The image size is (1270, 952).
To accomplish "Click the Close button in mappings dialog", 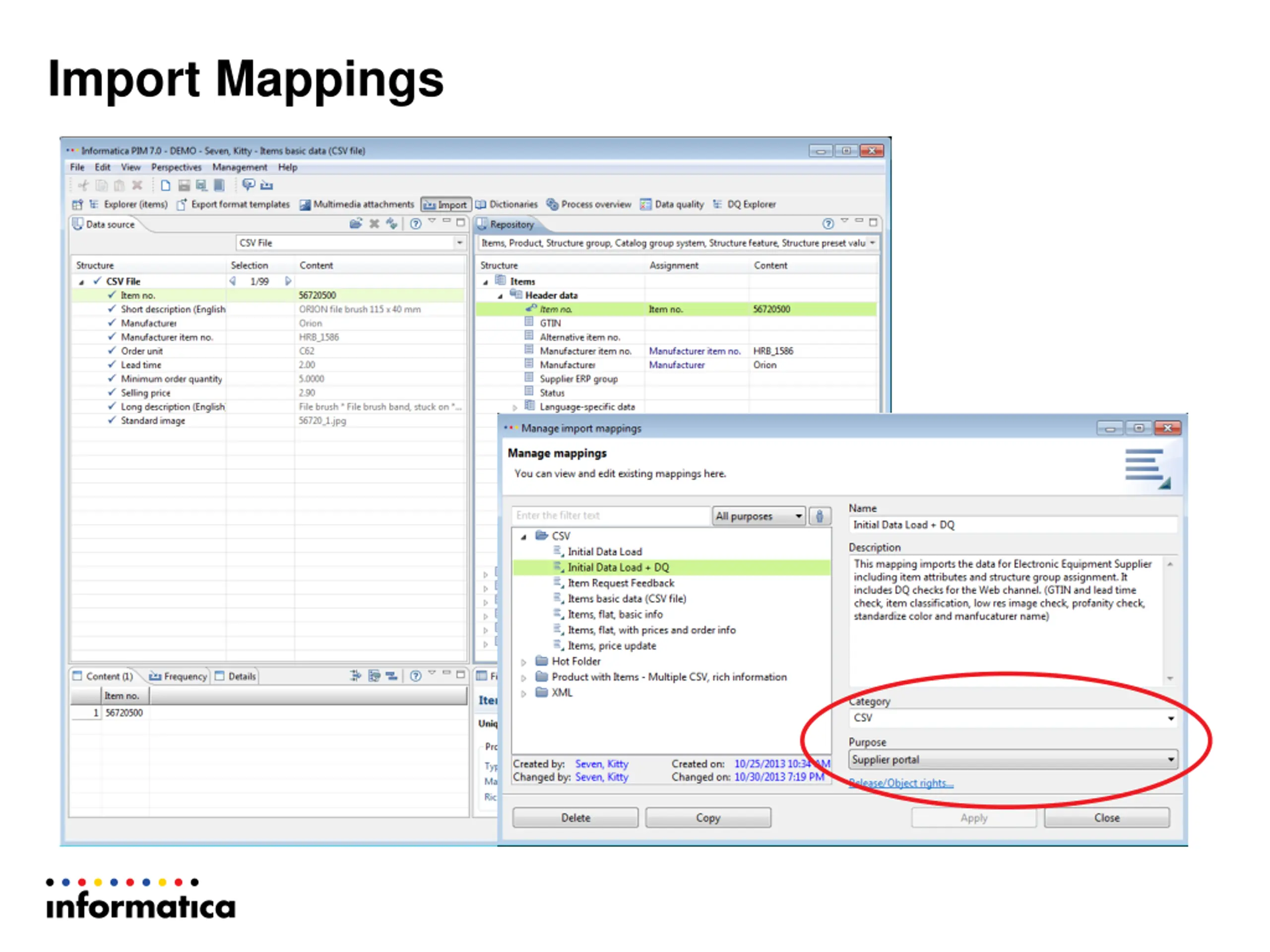I will tap(1106, 818).
